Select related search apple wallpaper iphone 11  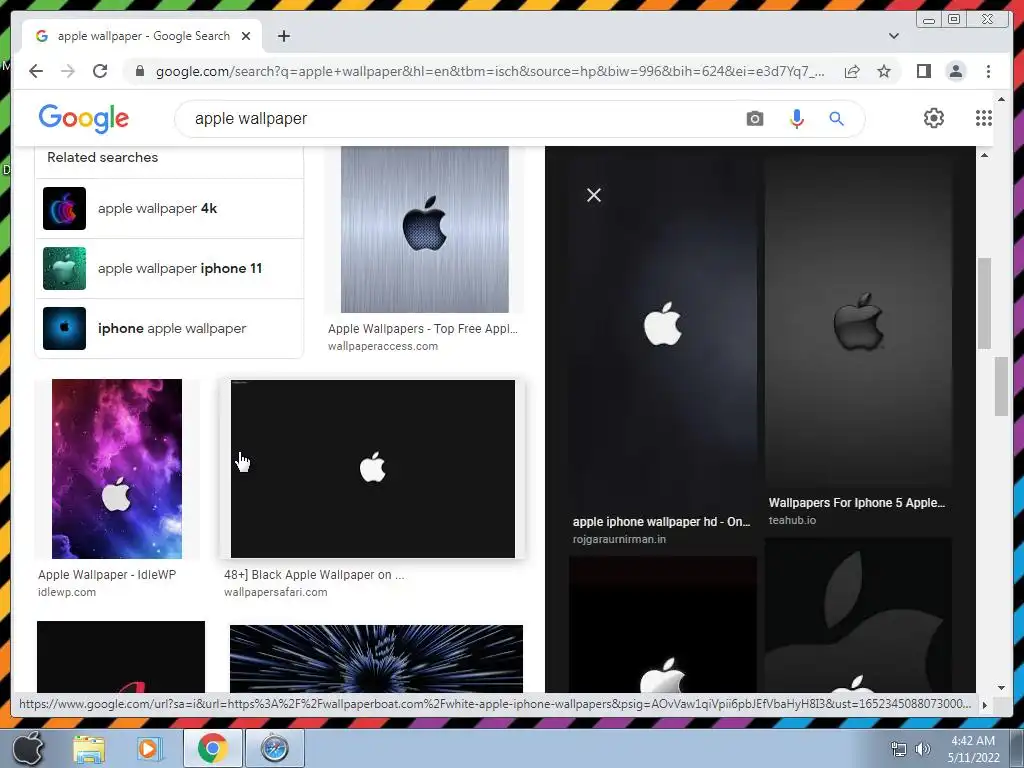169,268
